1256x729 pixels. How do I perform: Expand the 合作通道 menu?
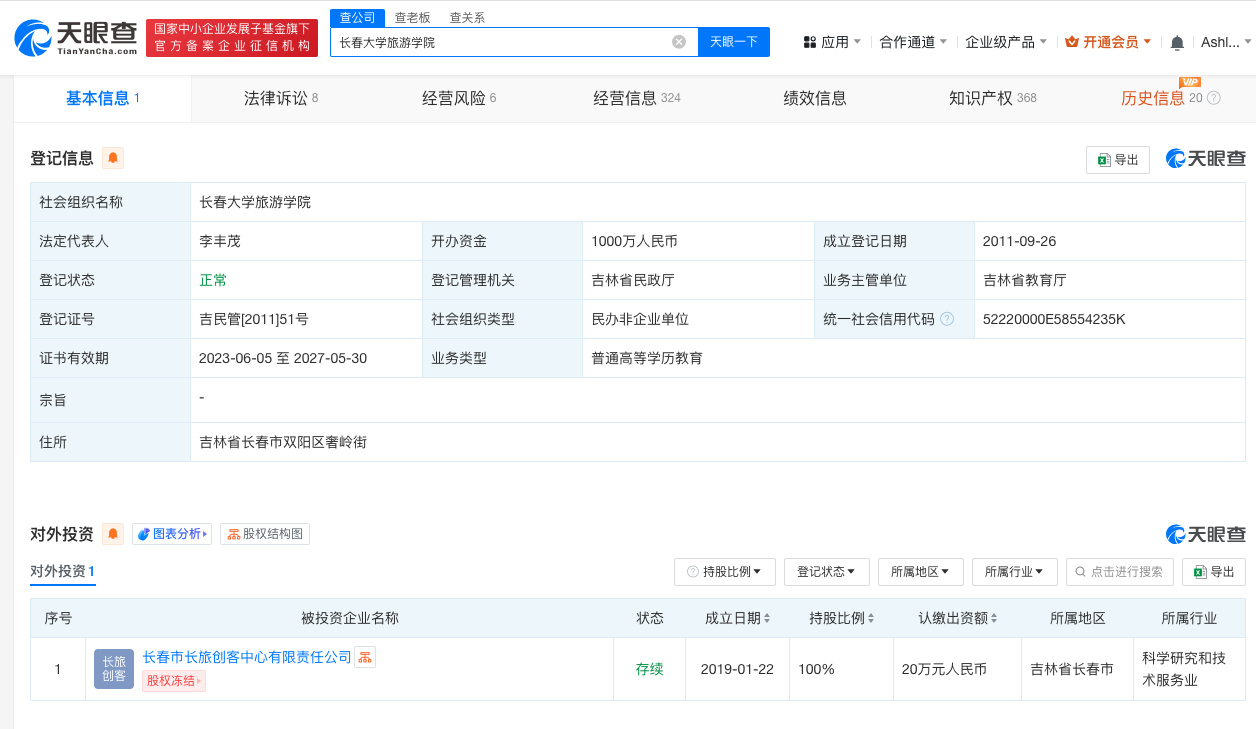tap(913, 42)
